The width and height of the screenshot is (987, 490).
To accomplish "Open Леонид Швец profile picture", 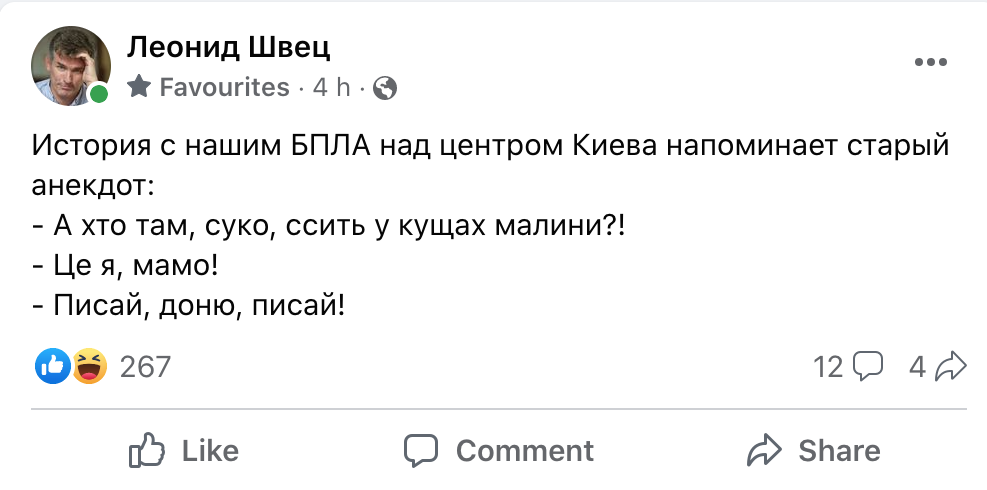I will point(68,63).
